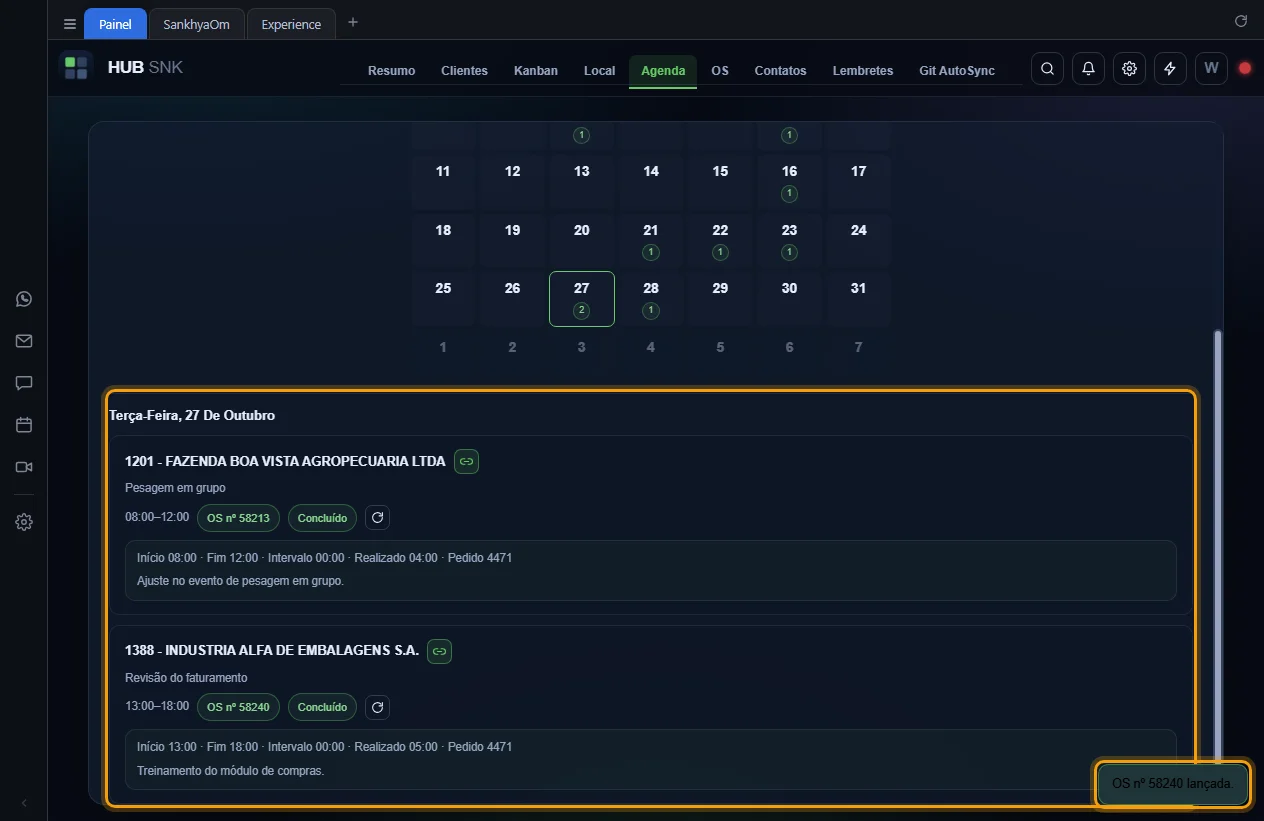Viewport: 1264px width, 821px height.
Task: Click 'Revisão do faturamento' description
Action: (186, 678)
